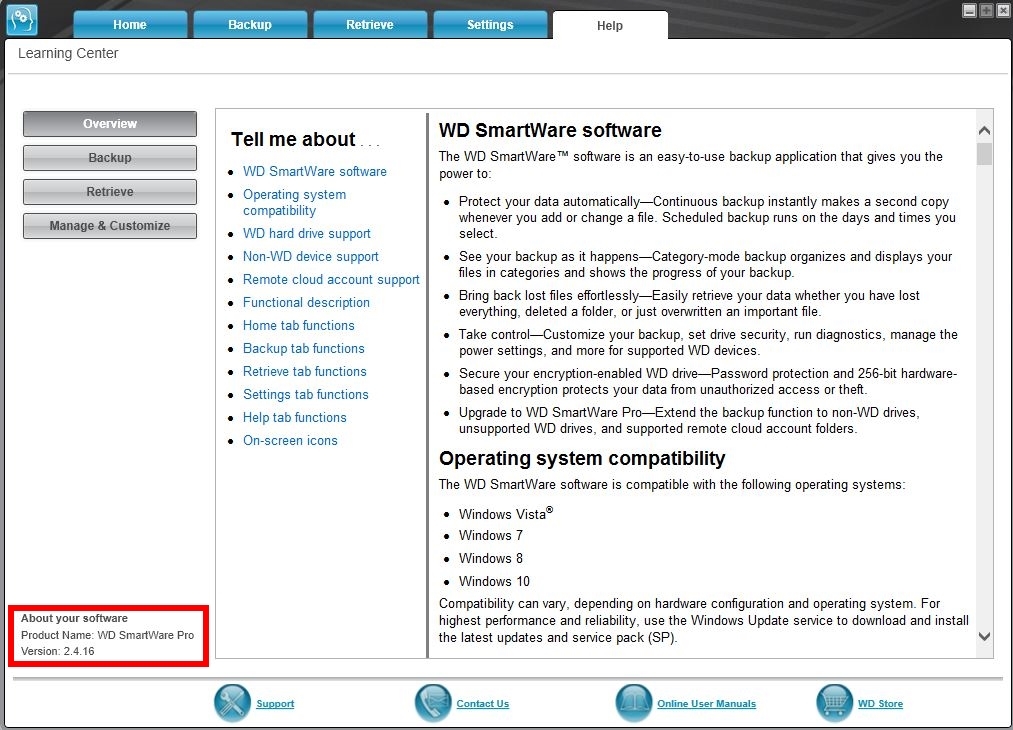Open the Manage & Customize section

pyautogui.click(x=110, y=225)
